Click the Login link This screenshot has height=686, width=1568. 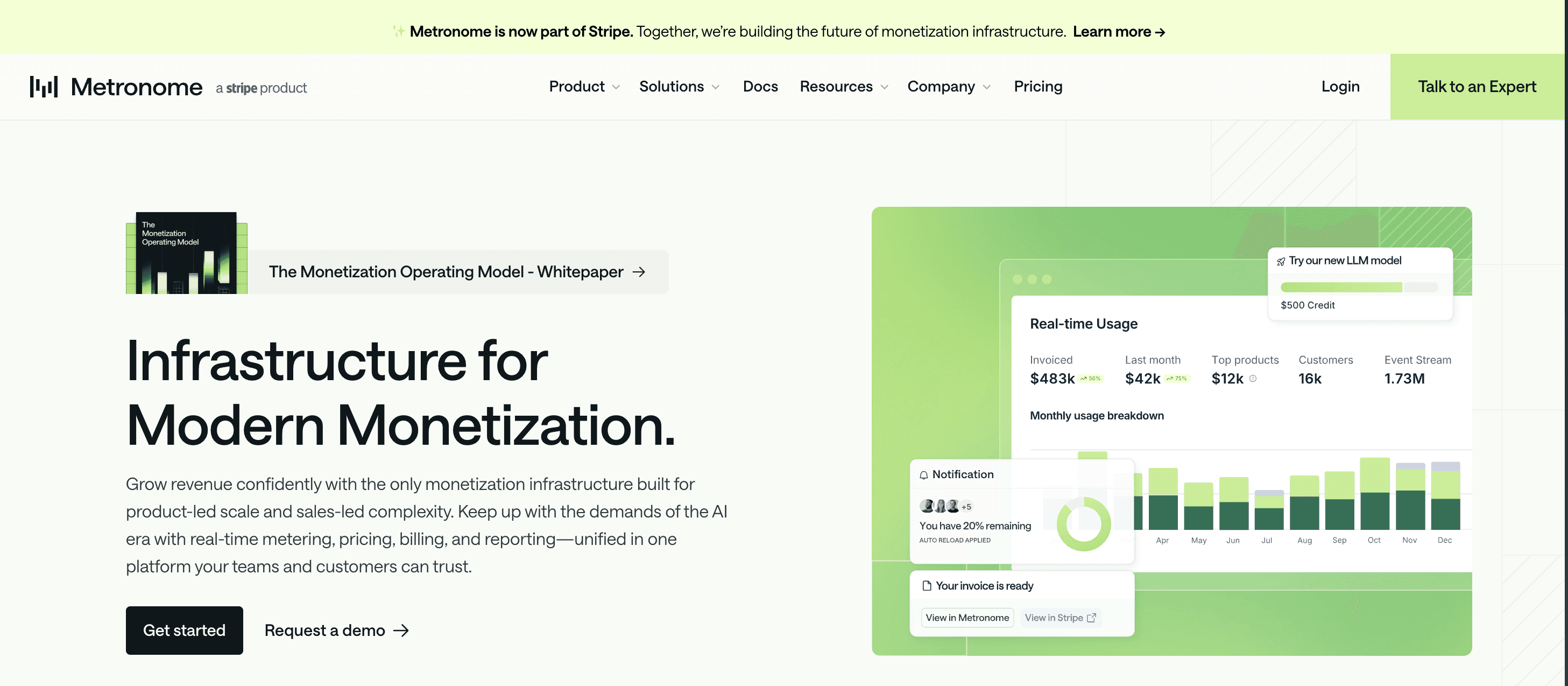tap(1340, 87)
